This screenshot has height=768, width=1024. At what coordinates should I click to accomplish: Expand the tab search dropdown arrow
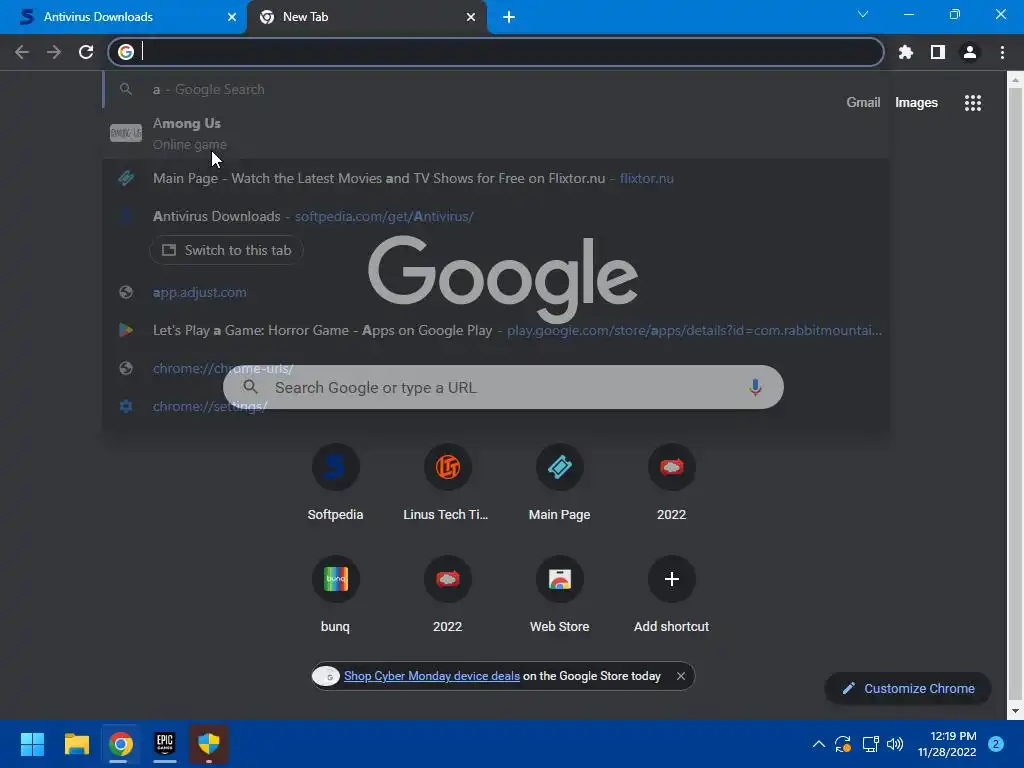pyautogui.click(x=863, y=14)
